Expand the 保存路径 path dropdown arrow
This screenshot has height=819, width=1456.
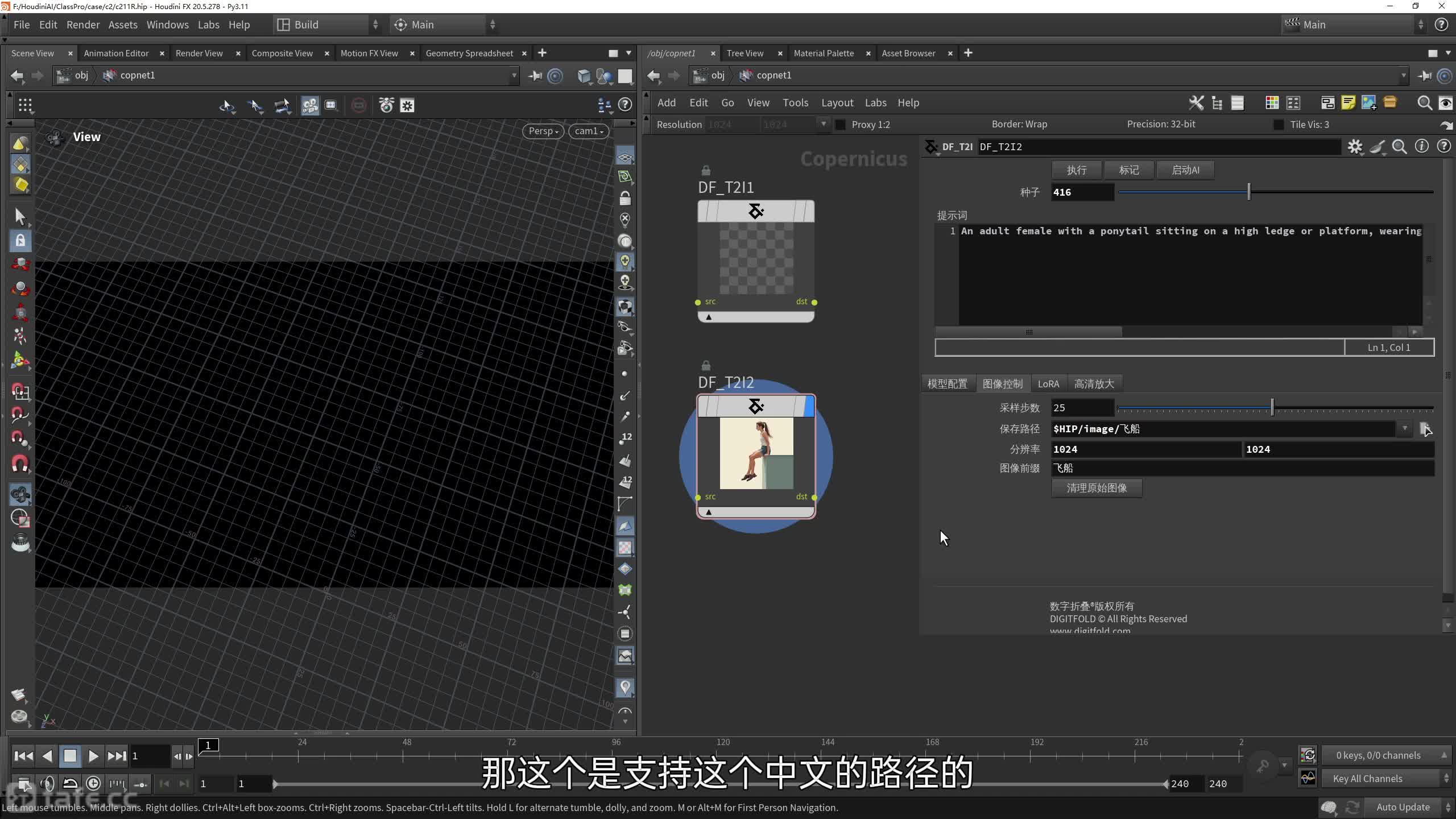pos(1405,429)
